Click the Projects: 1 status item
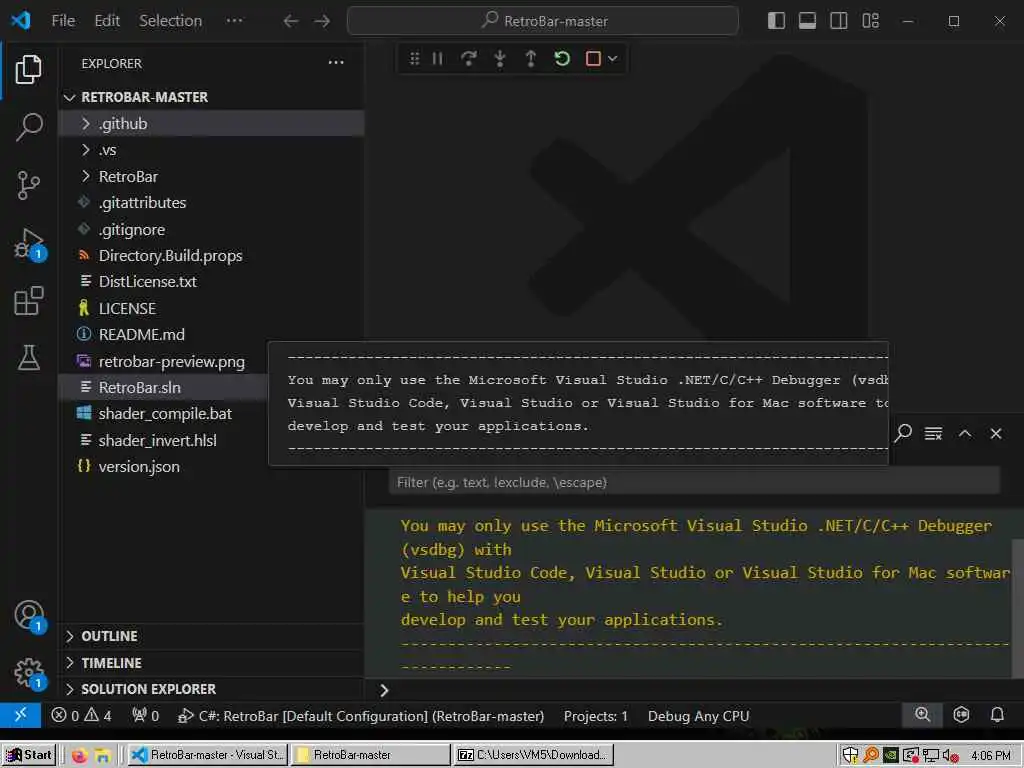Image resolution: width=1024 pixels, height=768 pixels. (x=595, y=716)
